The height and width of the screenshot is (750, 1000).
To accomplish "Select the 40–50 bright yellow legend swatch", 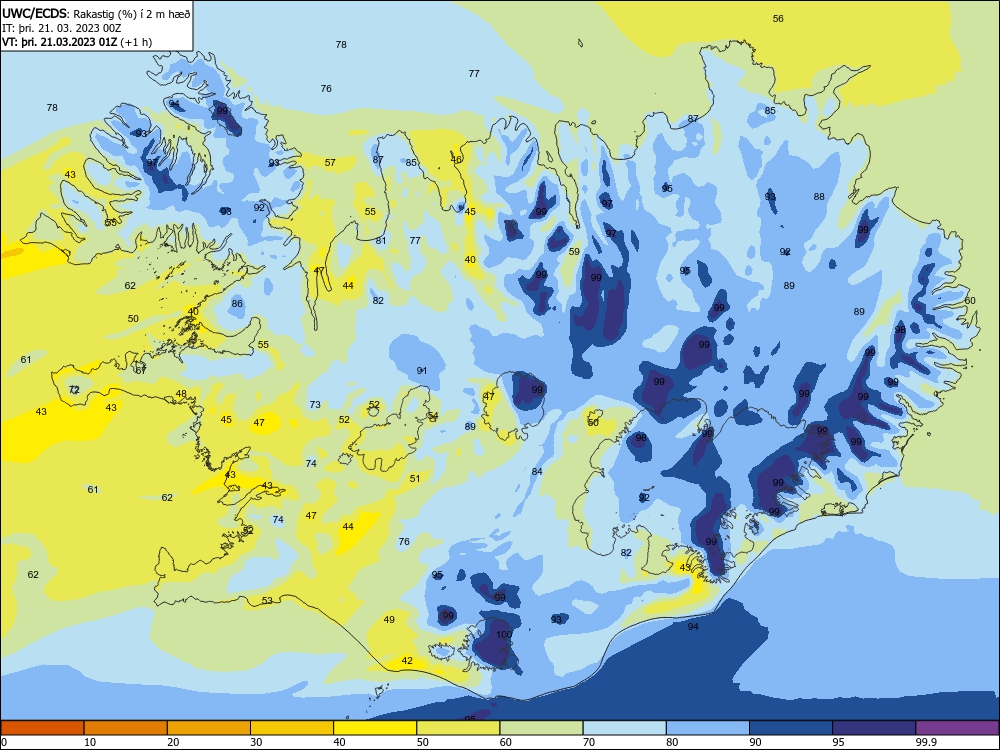I will 375,728.
